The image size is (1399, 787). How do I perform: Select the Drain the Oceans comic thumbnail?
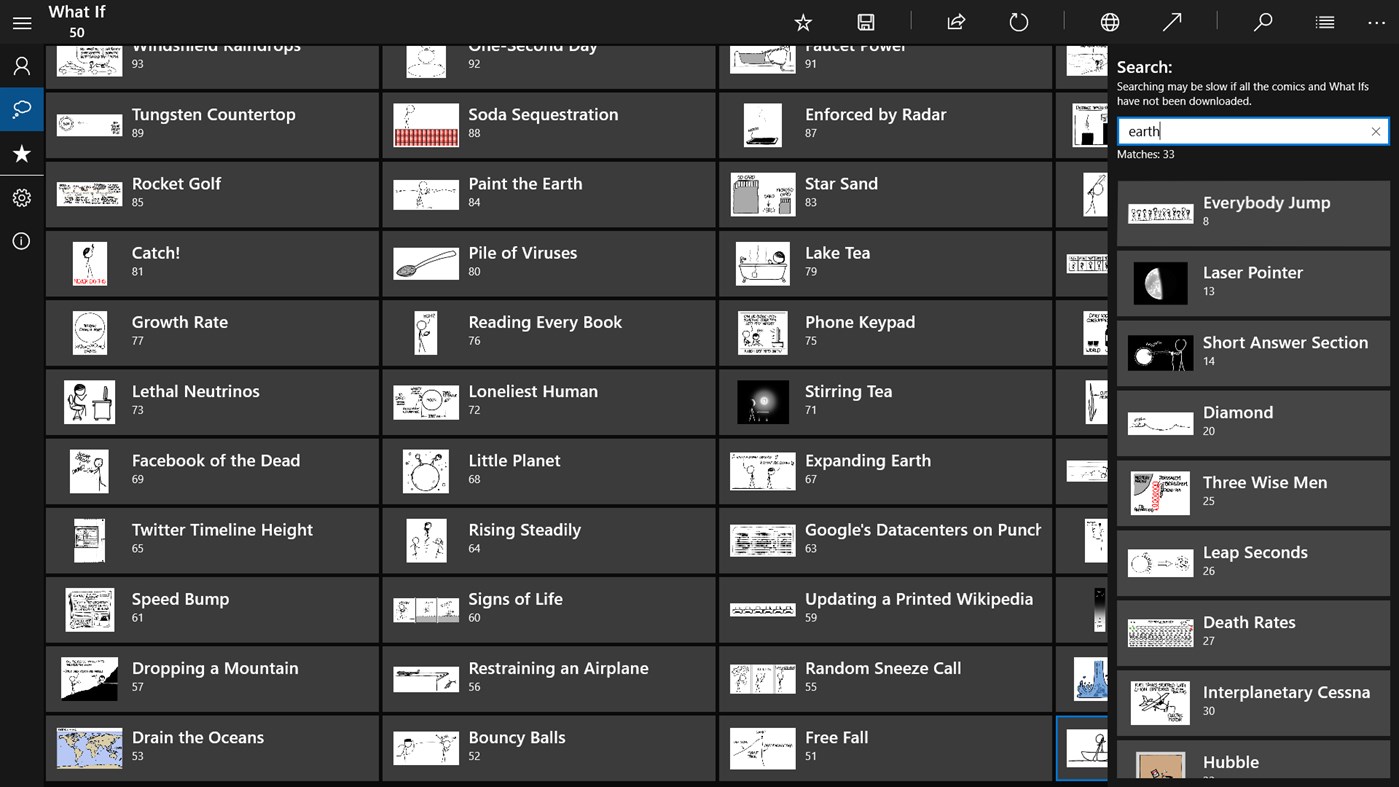click(x=89, y=747)
